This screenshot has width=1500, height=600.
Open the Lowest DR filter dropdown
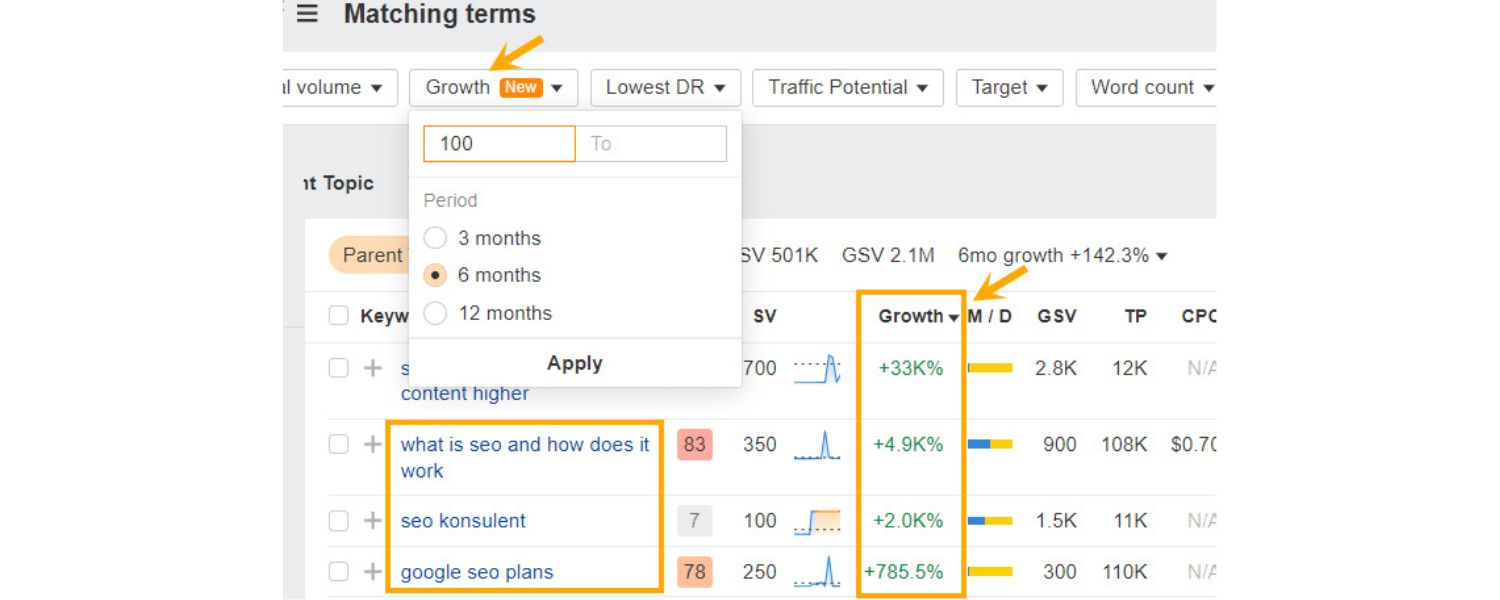665,87
